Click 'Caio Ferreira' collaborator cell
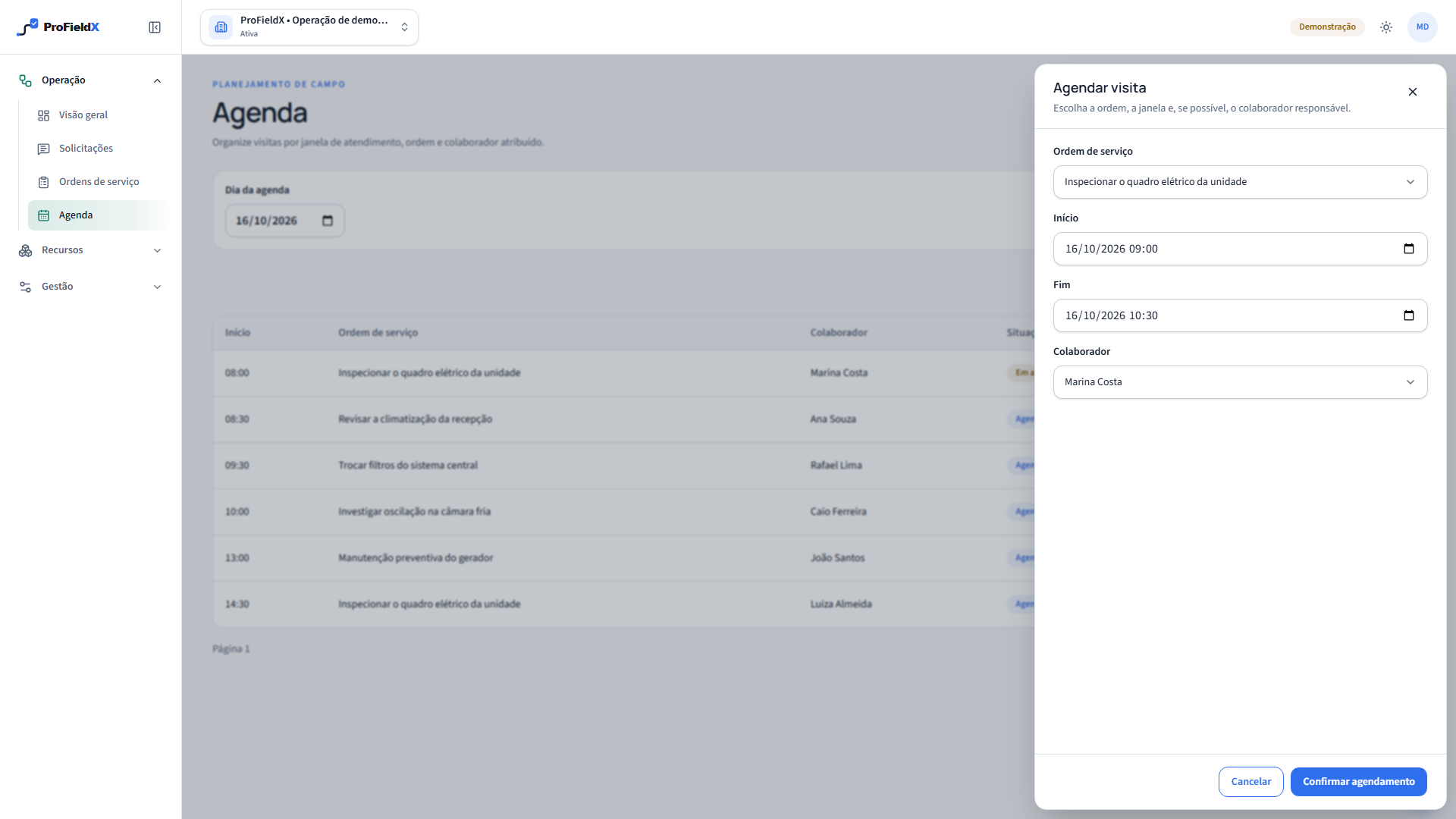Screen dimensions: 1456x819 [x=838, y=511]
